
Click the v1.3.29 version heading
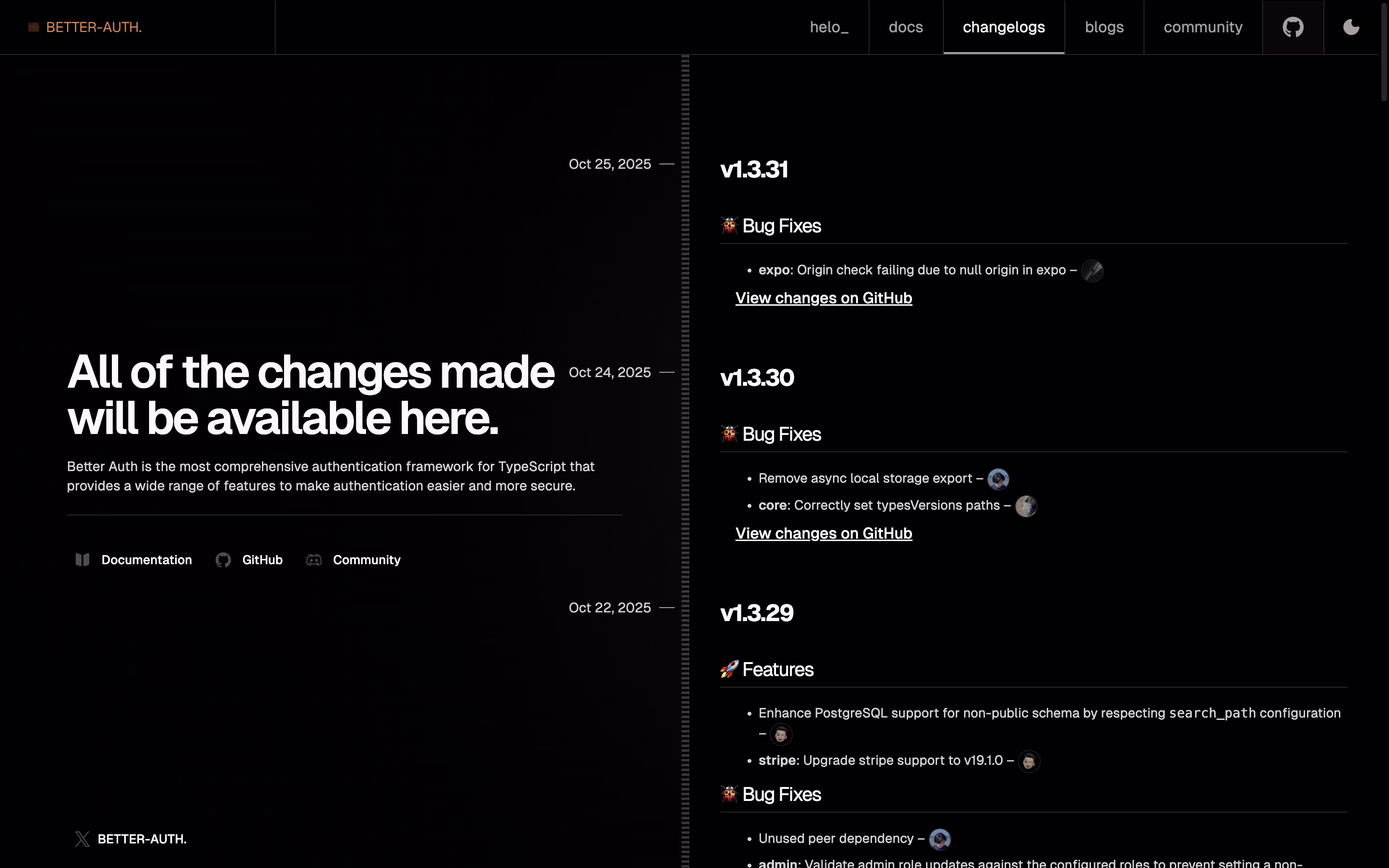pos(757,613)
